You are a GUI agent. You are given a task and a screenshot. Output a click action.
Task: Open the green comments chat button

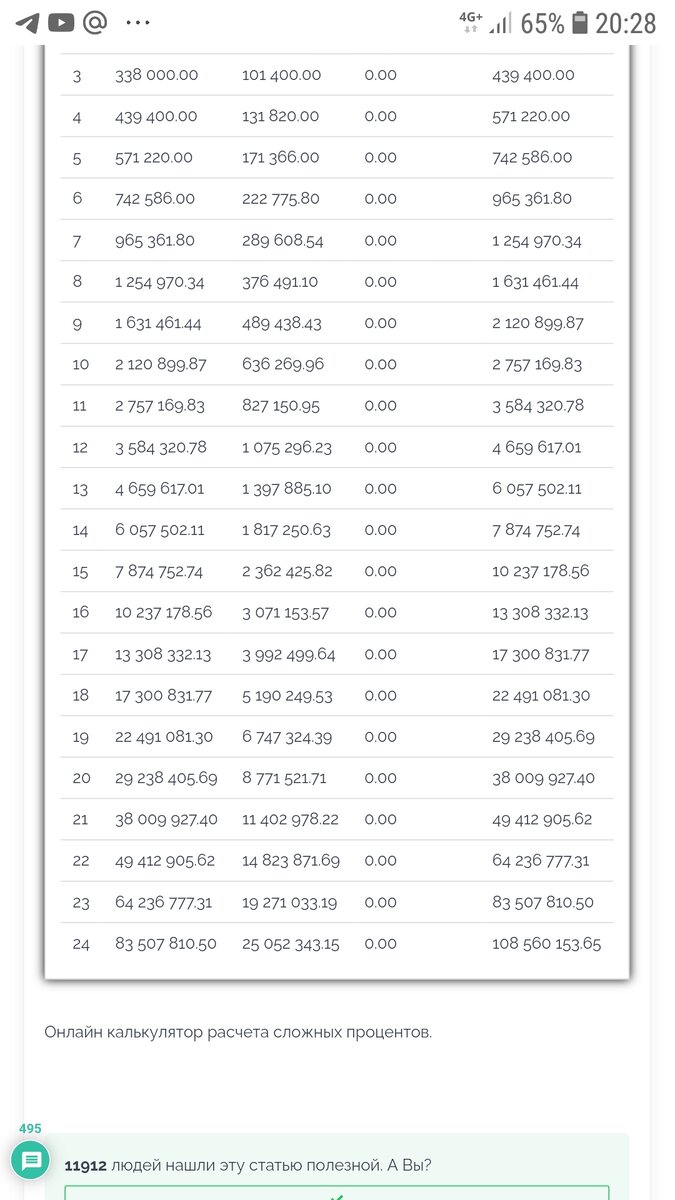[x=31, y=1161]
